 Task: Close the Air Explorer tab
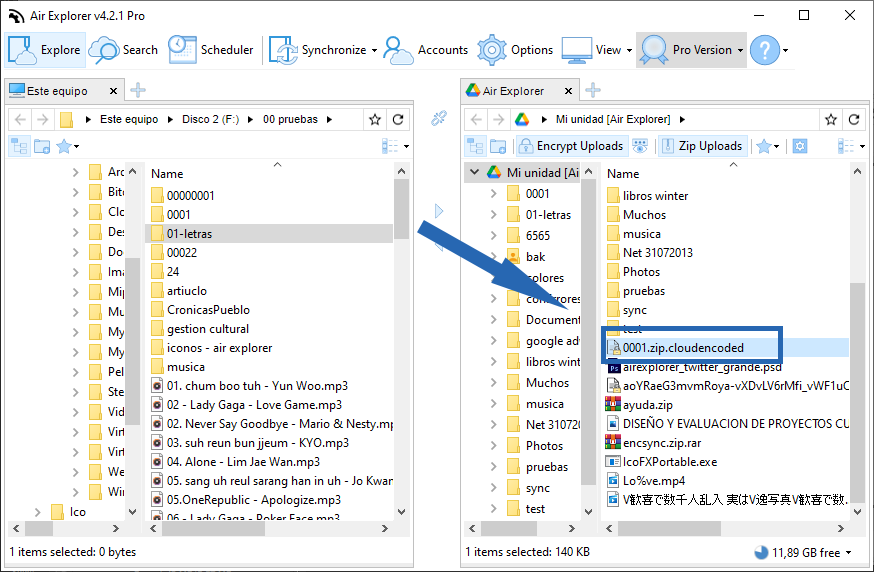(x=568, y=91)
